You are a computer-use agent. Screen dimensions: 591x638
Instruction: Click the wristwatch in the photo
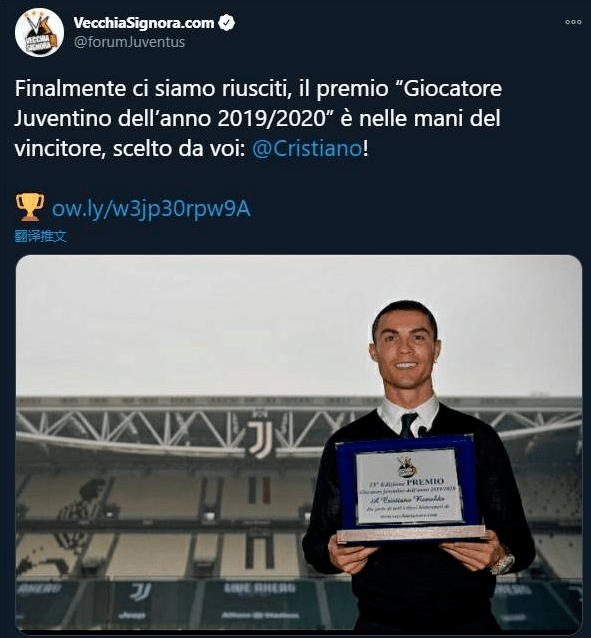click(503, 563)
